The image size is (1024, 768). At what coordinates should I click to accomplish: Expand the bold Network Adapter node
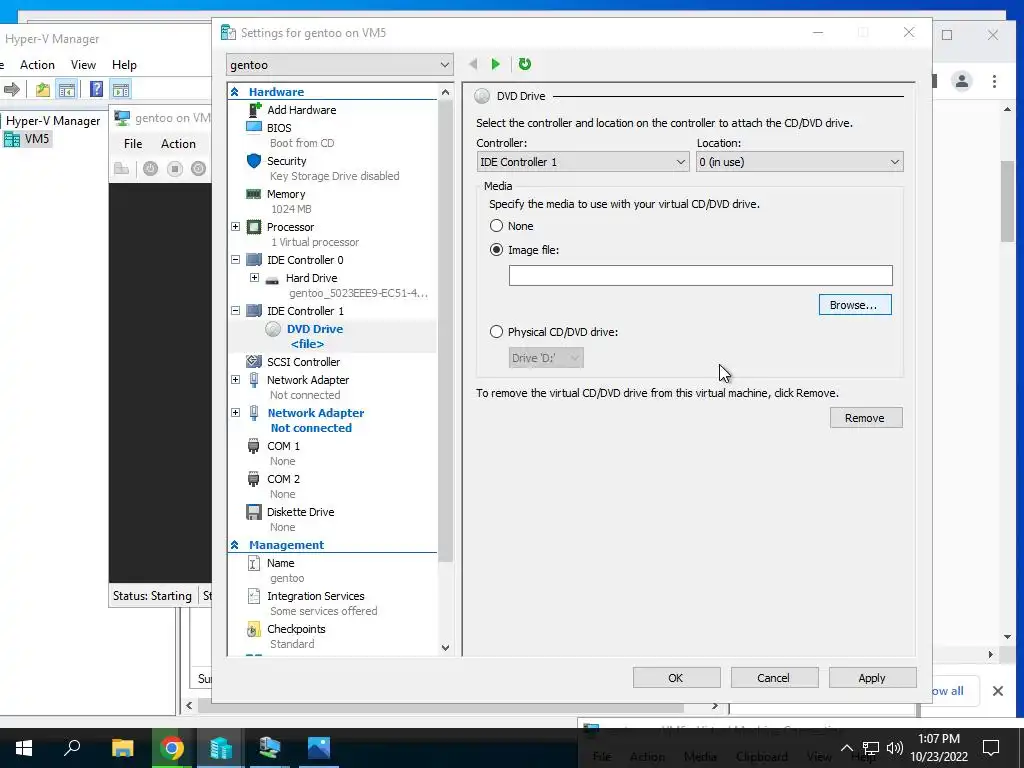pos(236,412)
